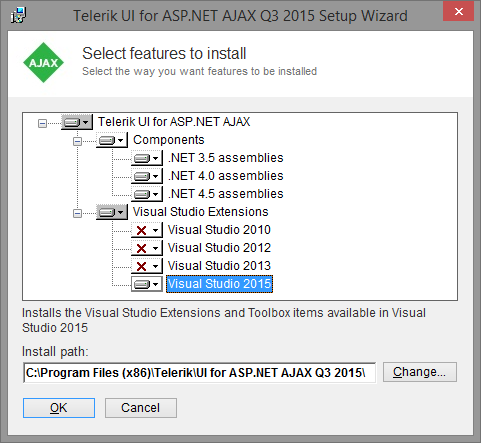Select the Telerik UI for ASP.NET AJAX tree item

pos(174,122)
